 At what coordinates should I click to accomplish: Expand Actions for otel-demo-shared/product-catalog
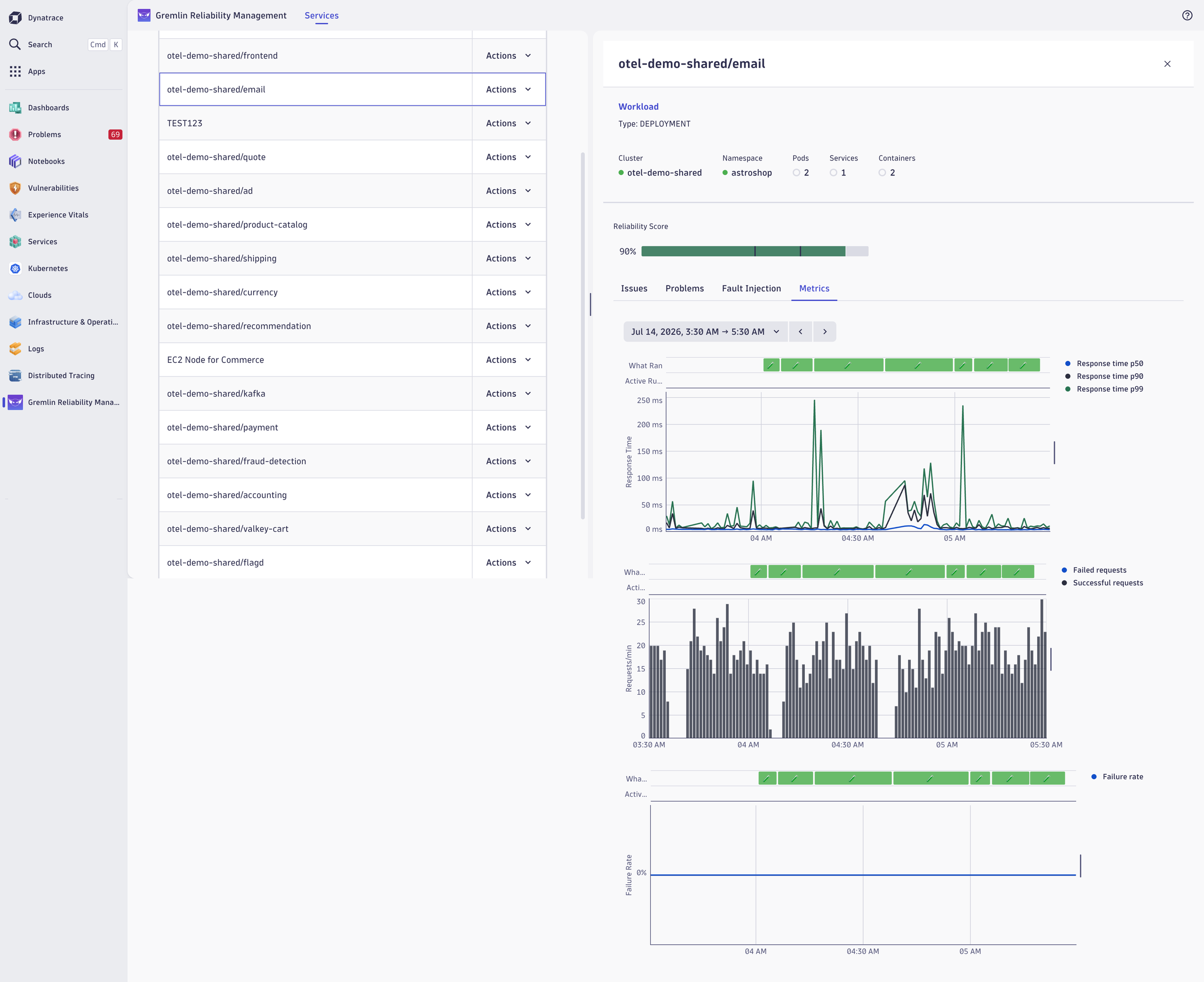[509, 225]
